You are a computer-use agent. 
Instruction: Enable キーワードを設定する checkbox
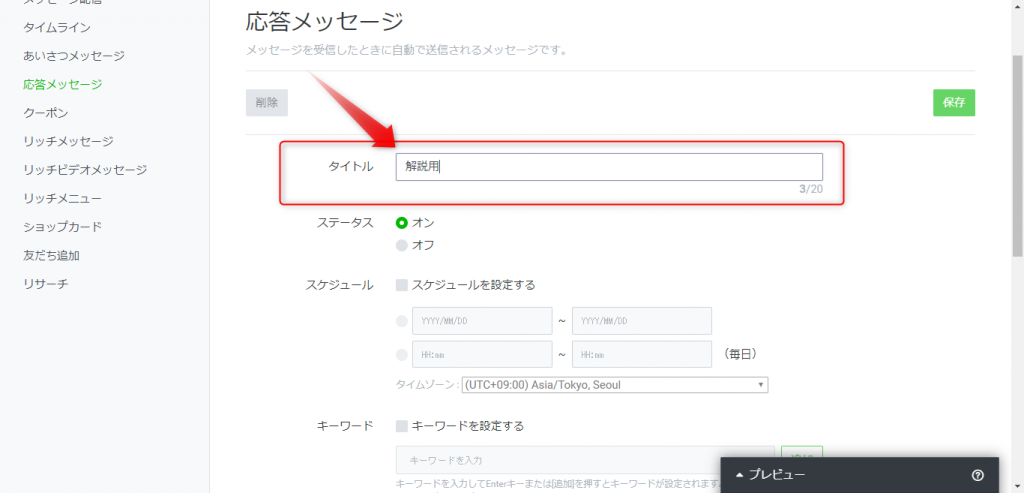coord(402,426)
